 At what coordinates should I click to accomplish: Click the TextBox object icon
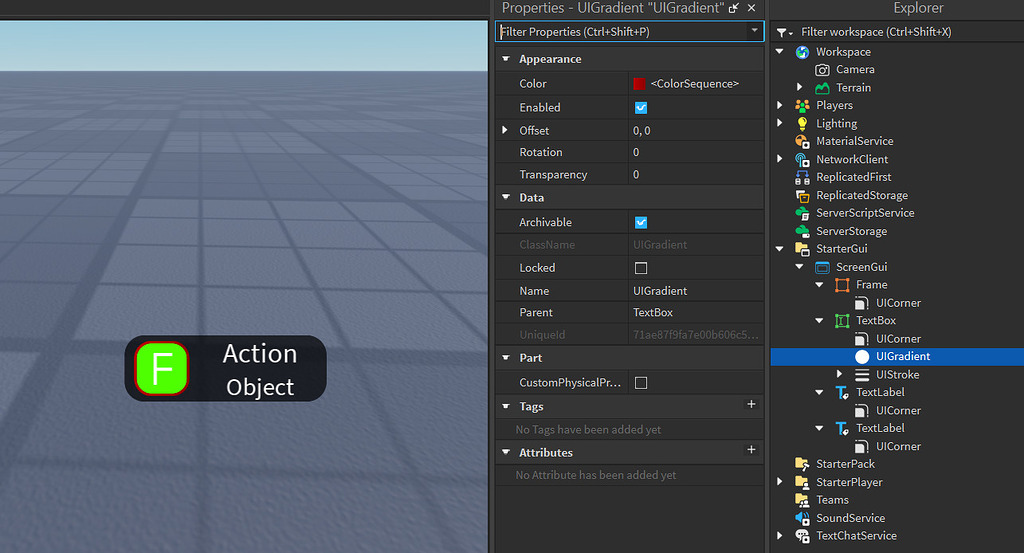842,321
